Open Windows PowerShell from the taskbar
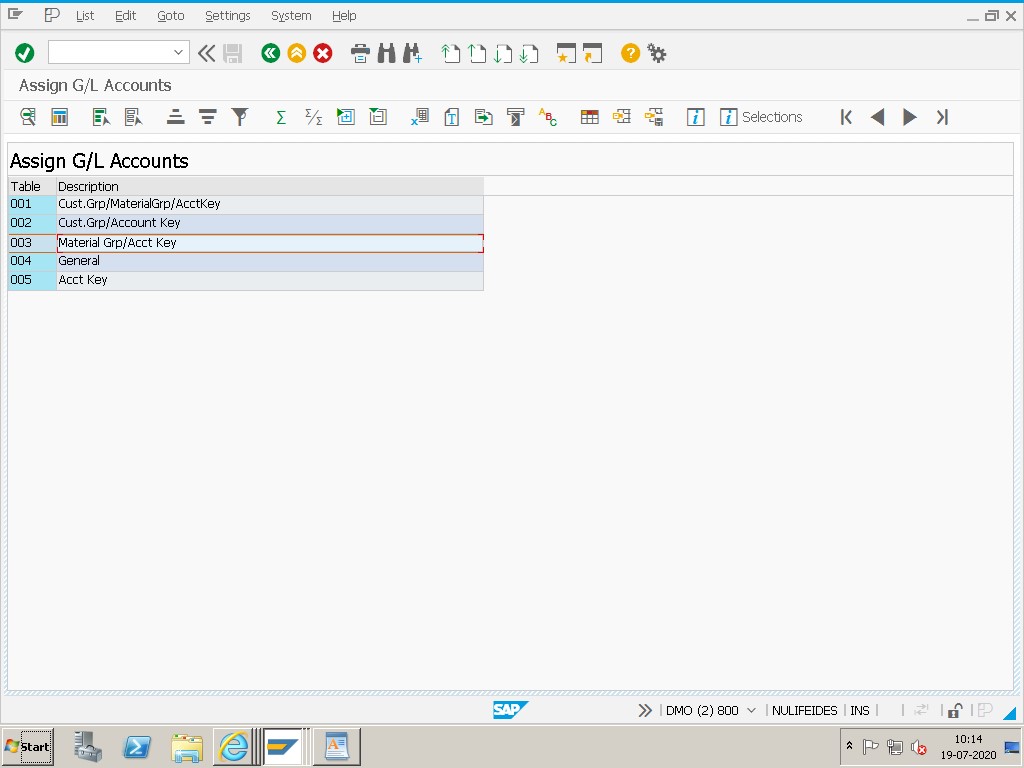The image size is (1024, 768). pos(137,746)
